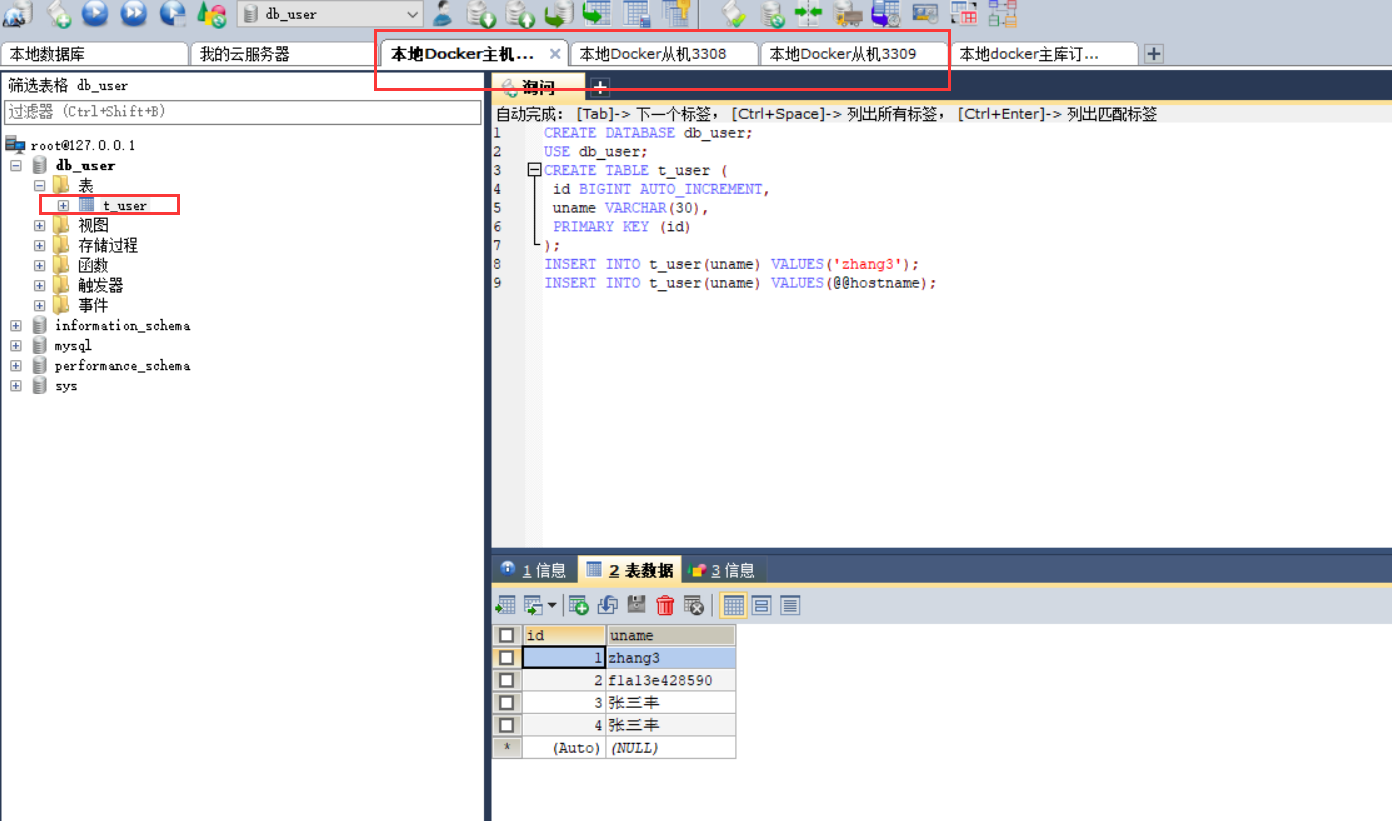Click the execute query play icon

click(x=94, y=13)
